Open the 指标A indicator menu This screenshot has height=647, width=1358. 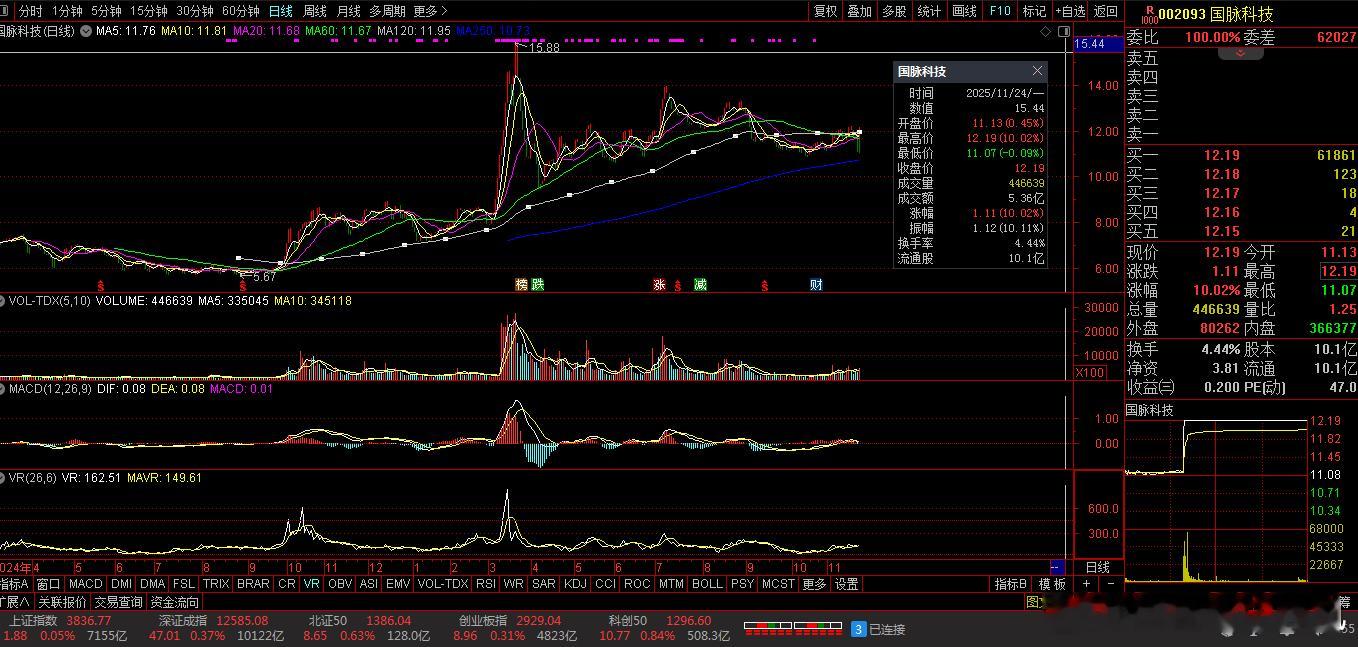point(15,584)
